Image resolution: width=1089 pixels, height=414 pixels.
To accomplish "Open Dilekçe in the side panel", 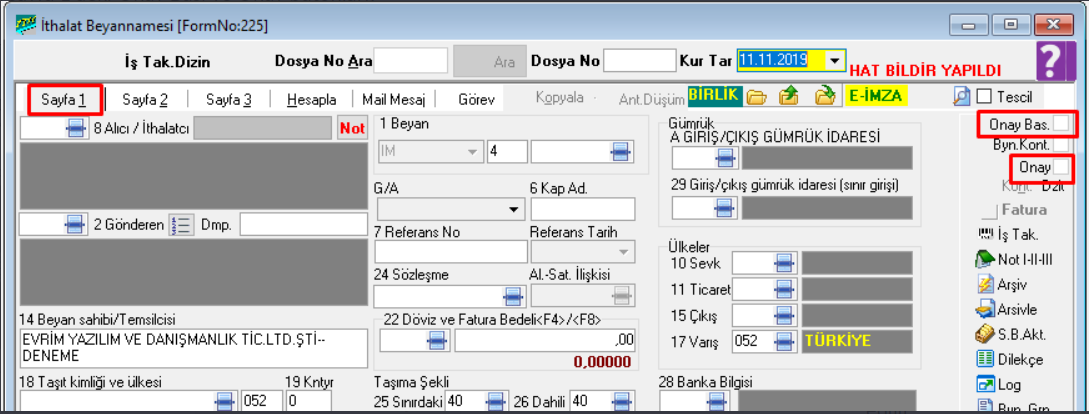I will [1010, 360].
